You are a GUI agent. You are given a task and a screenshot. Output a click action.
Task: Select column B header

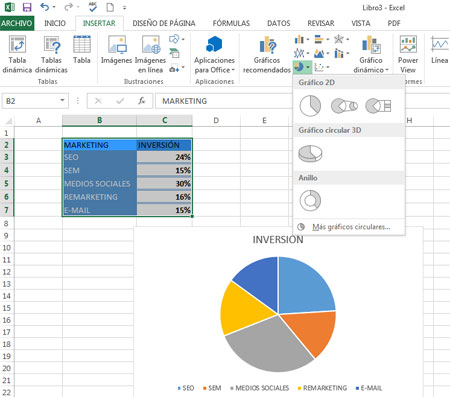click(99, 120)
